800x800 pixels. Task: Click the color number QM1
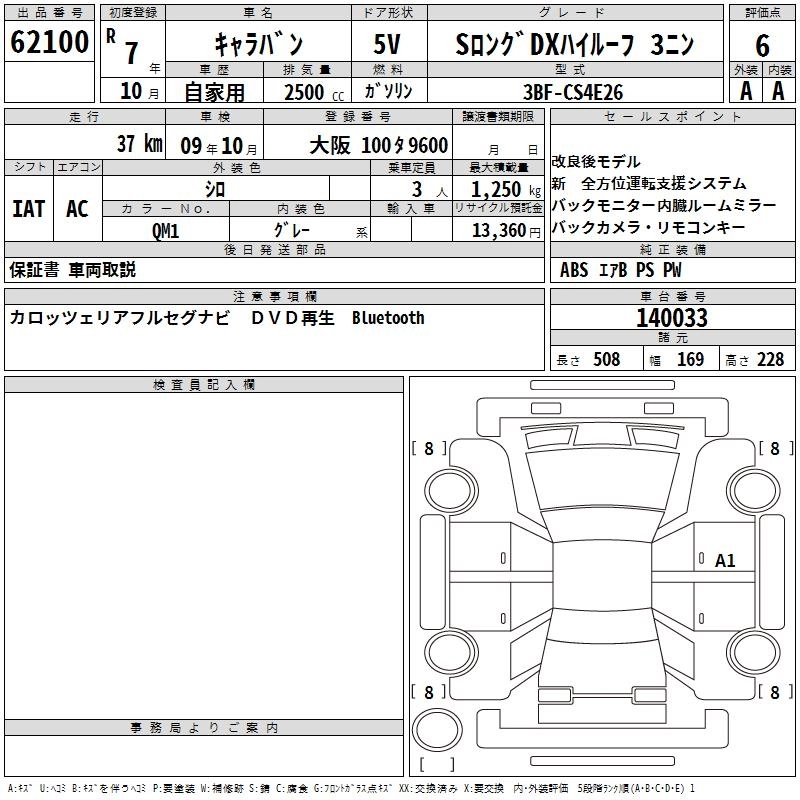click(165, 229)
